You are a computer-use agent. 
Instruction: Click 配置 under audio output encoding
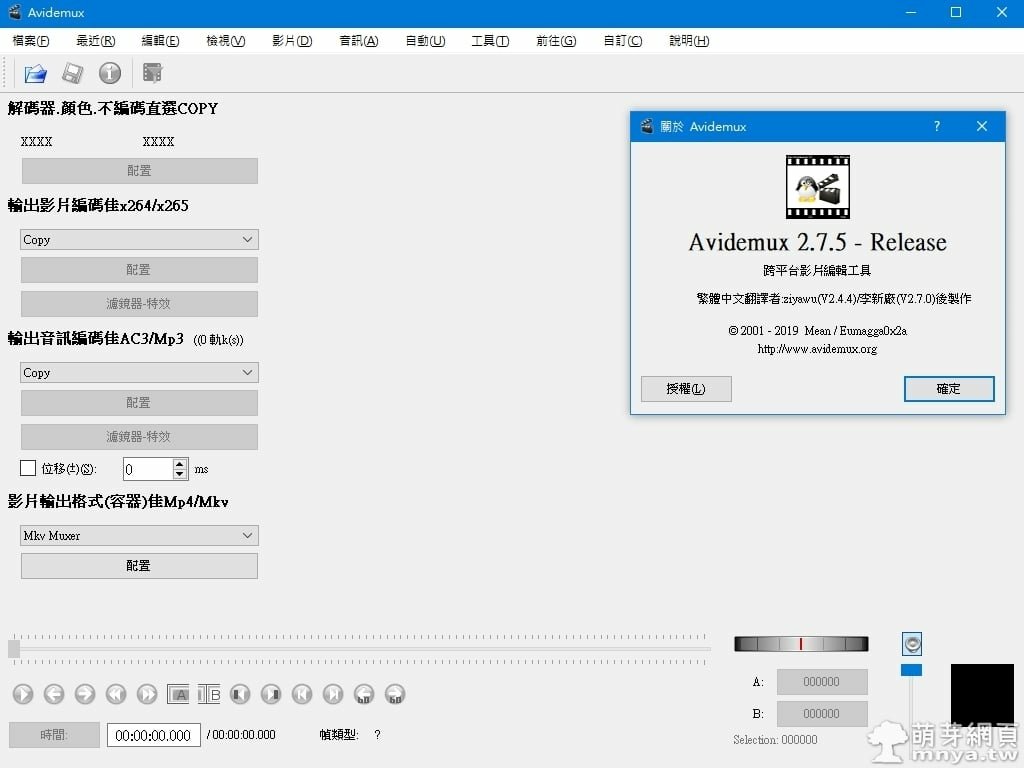[x=139, y=403]
